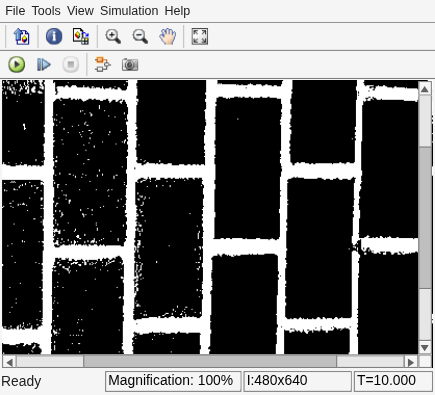The width and height of the screenshot is (435, 395).
Task: Click the greyed-out Stop simulation button
Action: point(70,64)
